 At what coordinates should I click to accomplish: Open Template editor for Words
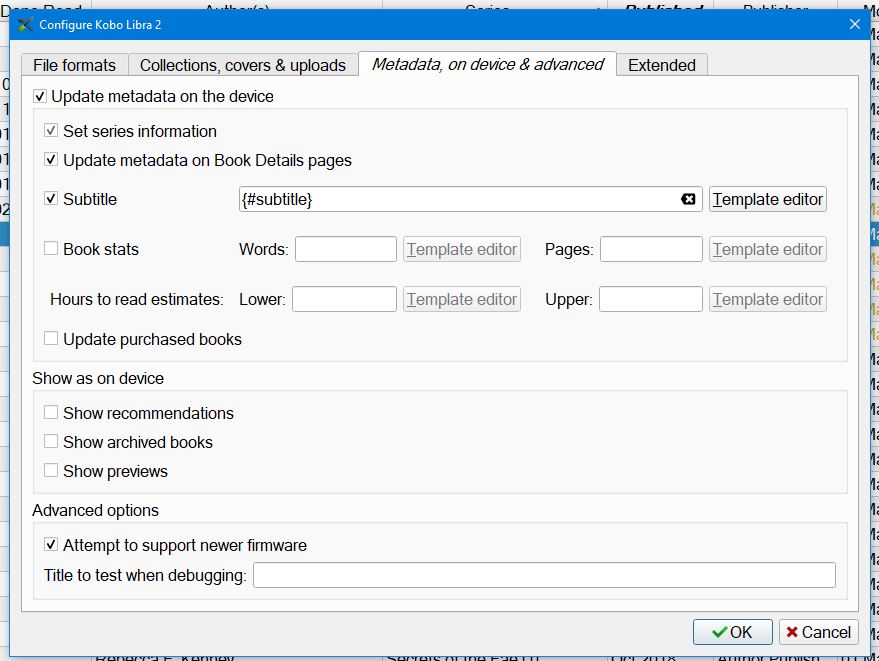pyautogui.click(x=462, y=249)
